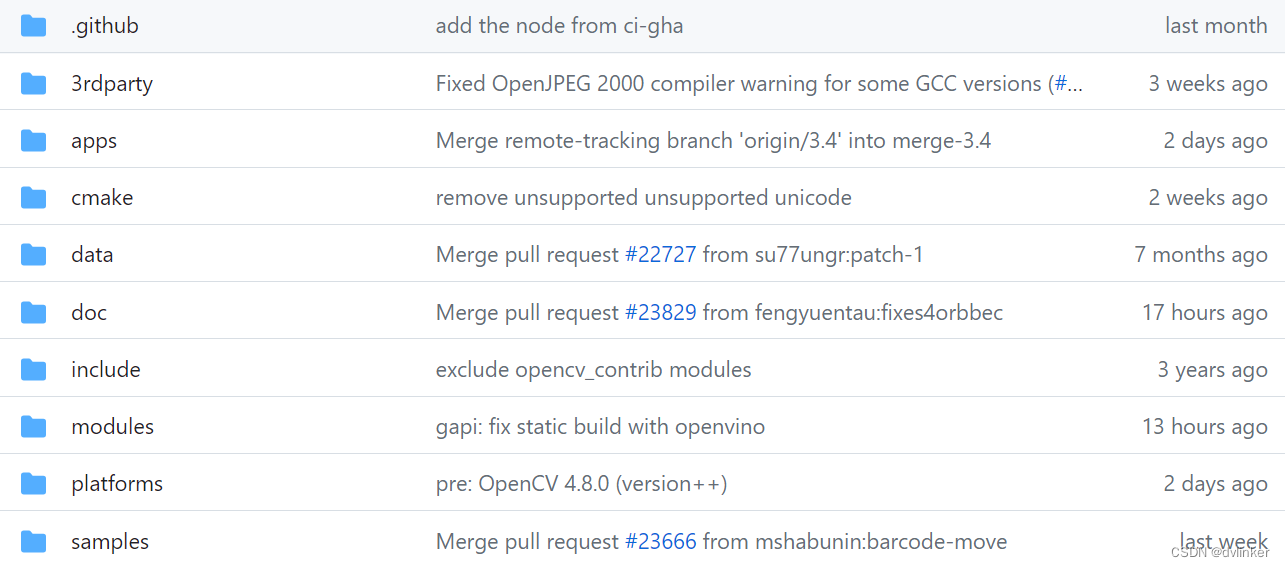Open pull request #22727 link
Viewport: 1285px width, 567px height.
[660, 255]
